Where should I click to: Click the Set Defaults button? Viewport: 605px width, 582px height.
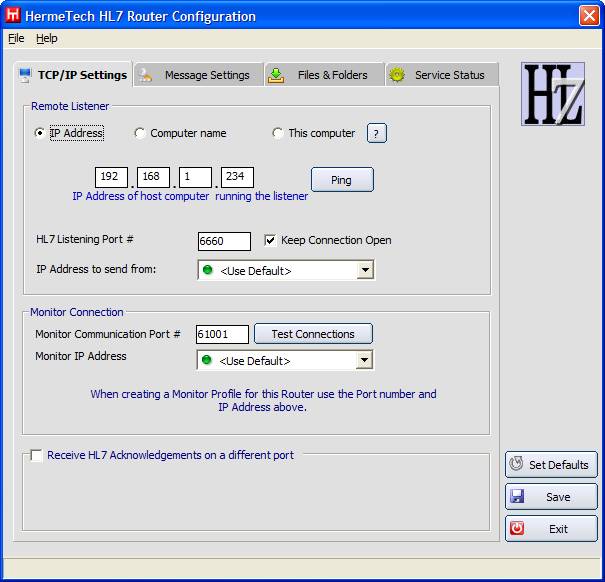pyautogui.click(x=551, y=465)
